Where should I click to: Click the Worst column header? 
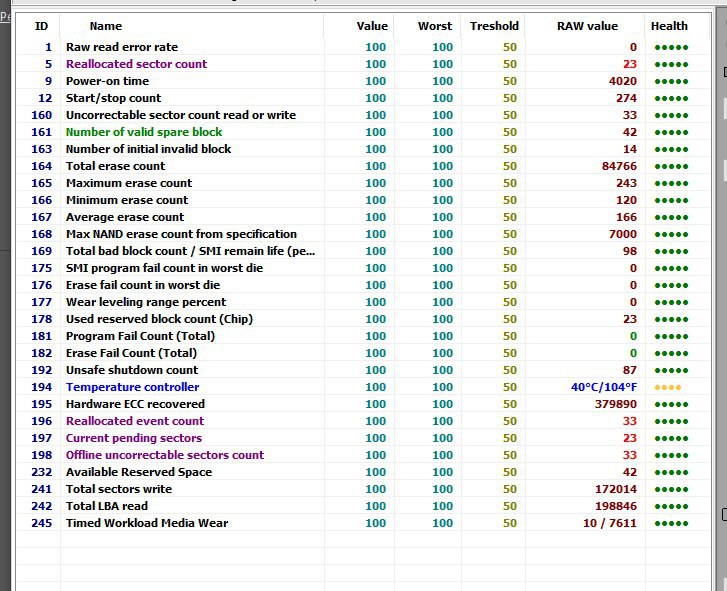tap(434, 26)
